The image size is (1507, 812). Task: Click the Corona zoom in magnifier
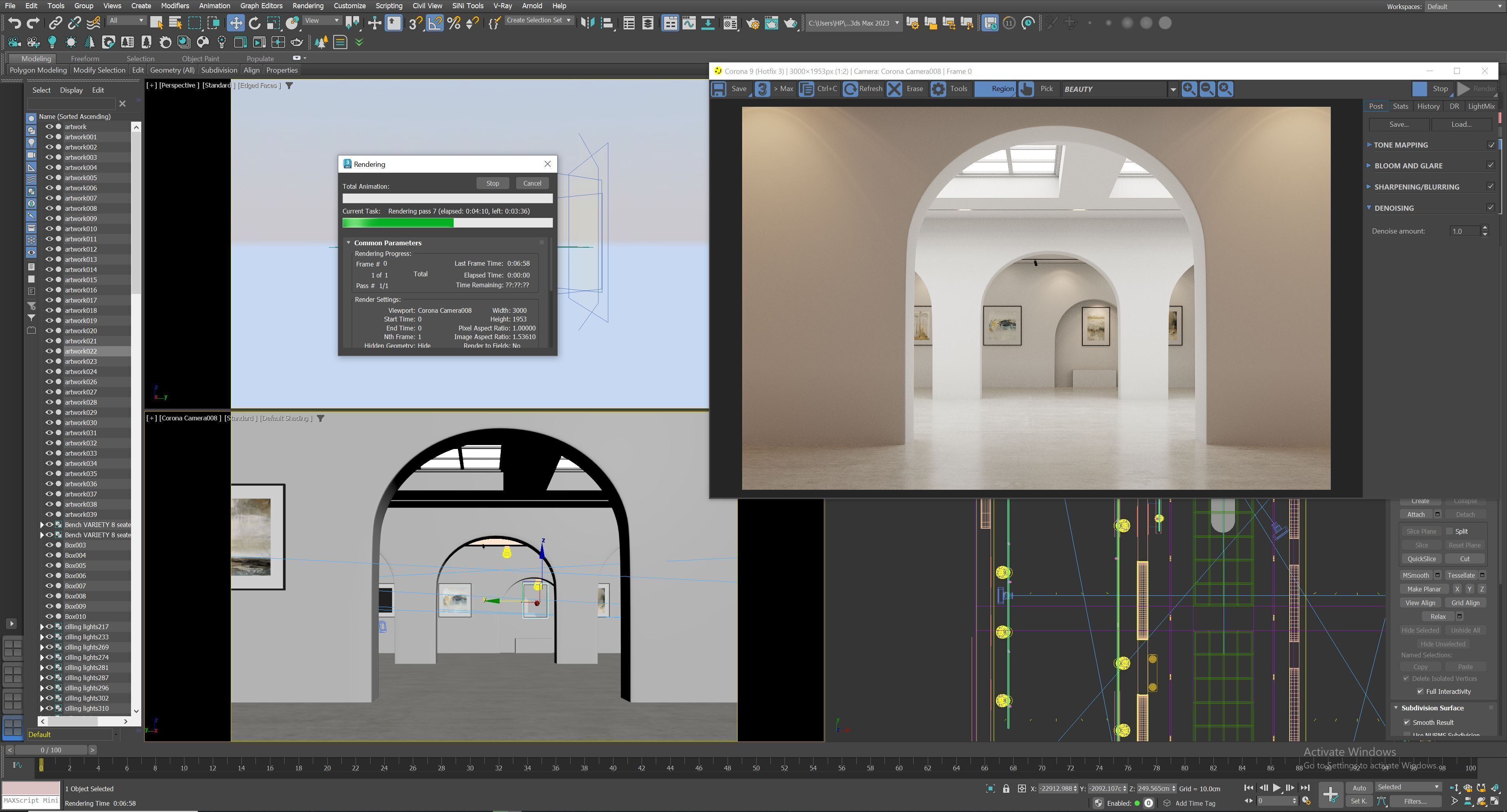click(x=1189, y=89)
